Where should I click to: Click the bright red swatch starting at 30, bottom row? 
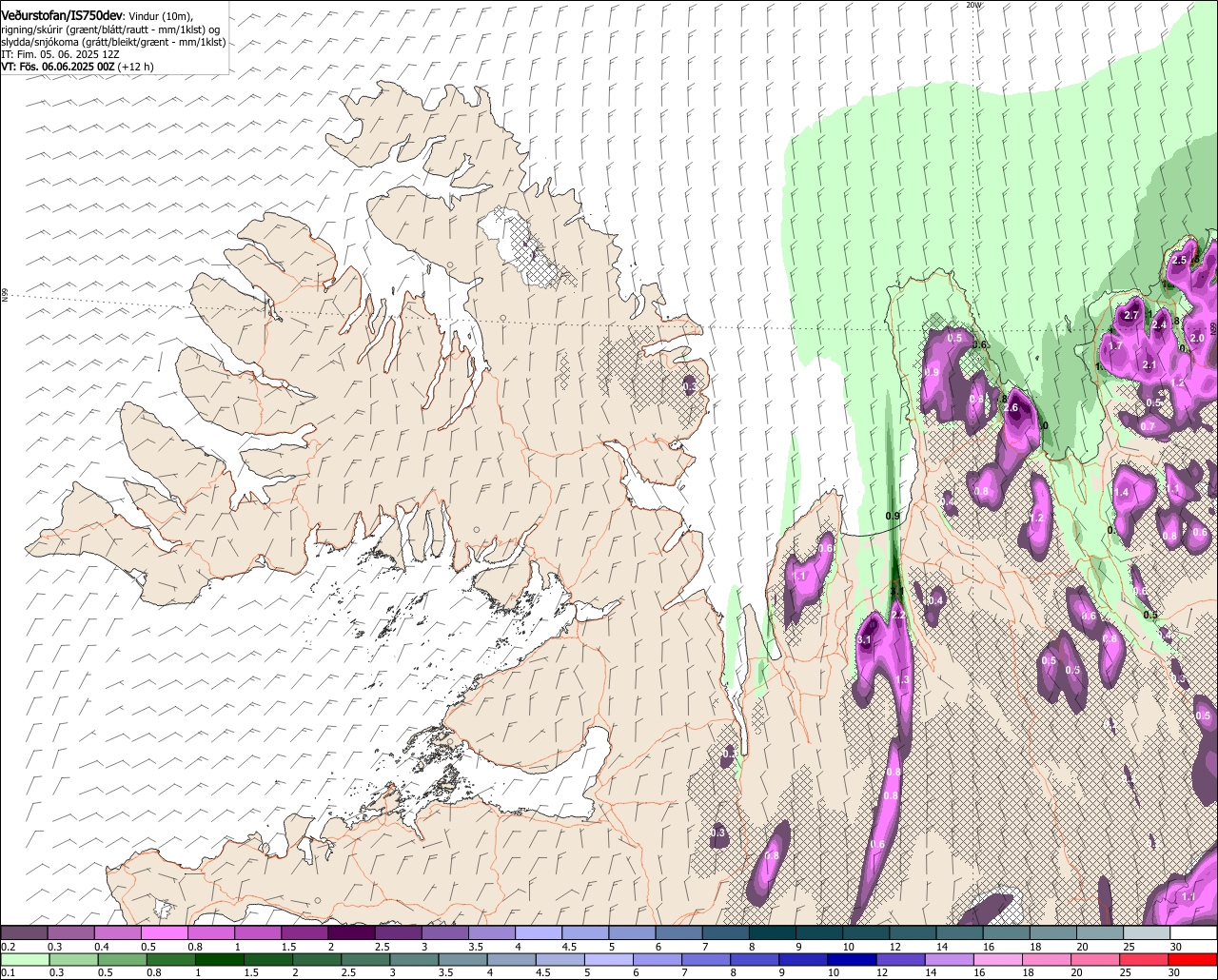click(x=1194, y=958)
